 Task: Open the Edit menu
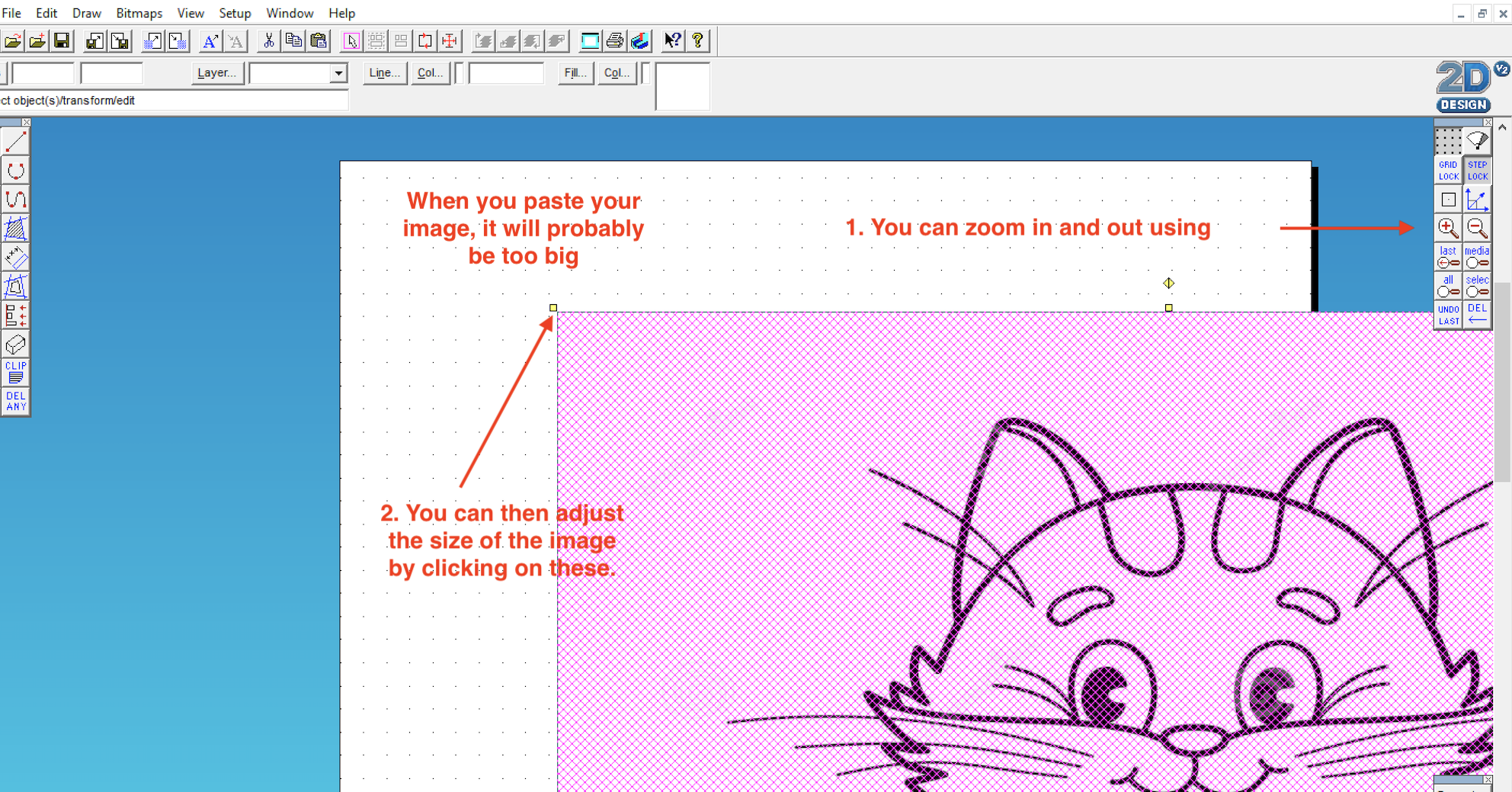[46, 13]
